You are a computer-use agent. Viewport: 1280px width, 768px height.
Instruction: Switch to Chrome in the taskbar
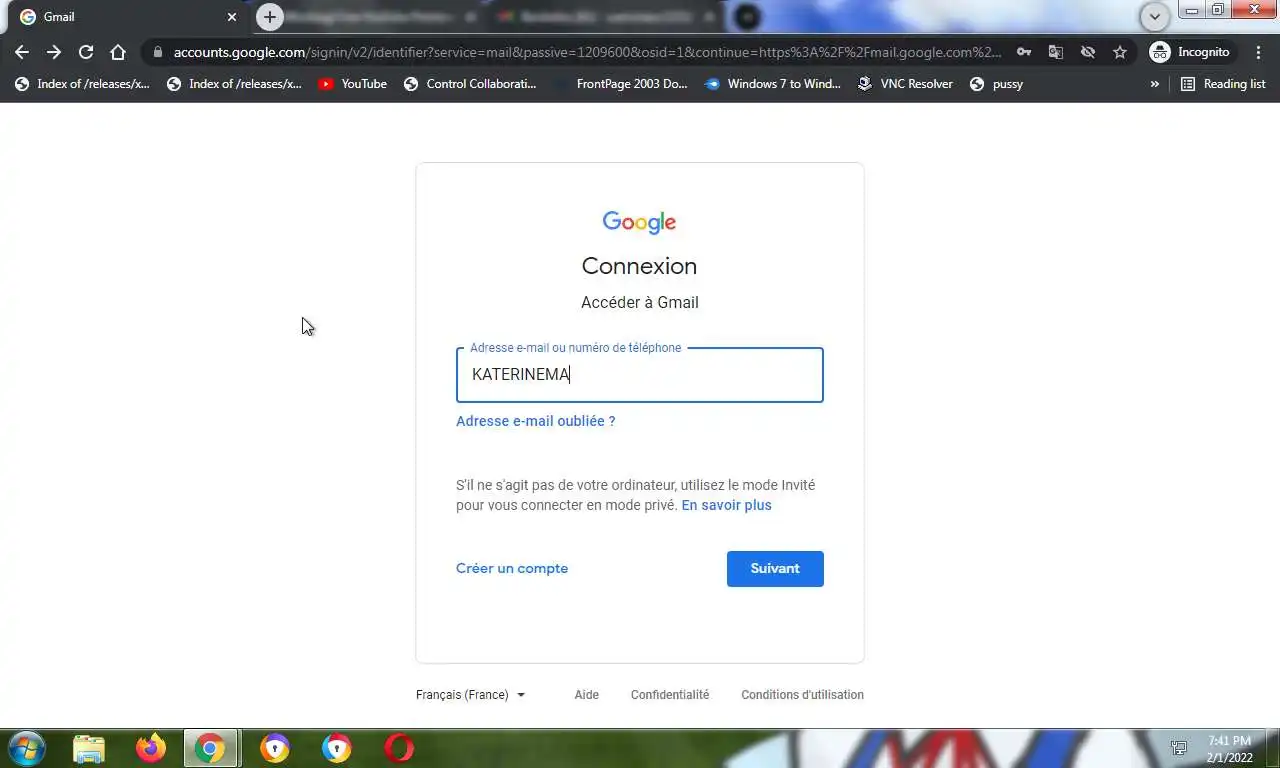[210, 748]
